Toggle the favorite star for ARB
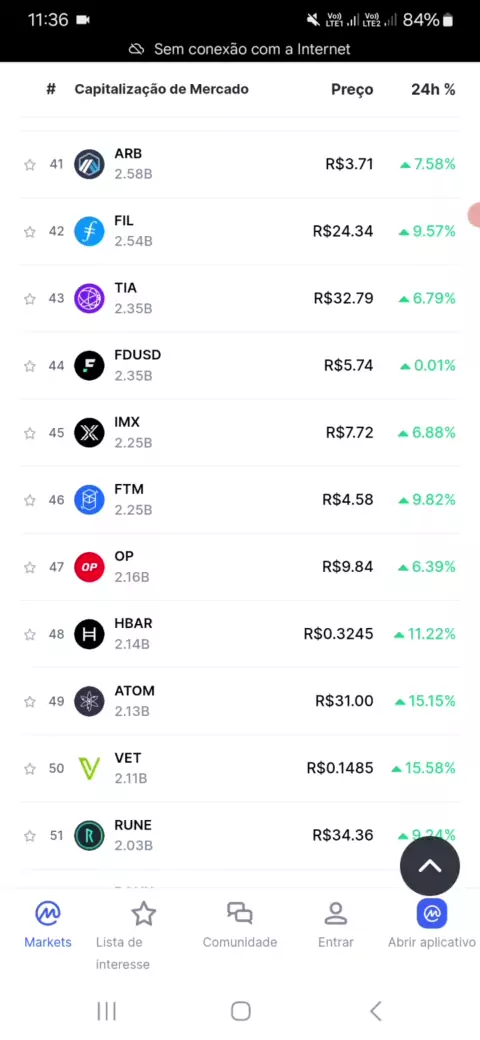 click(x=30, y=165)
